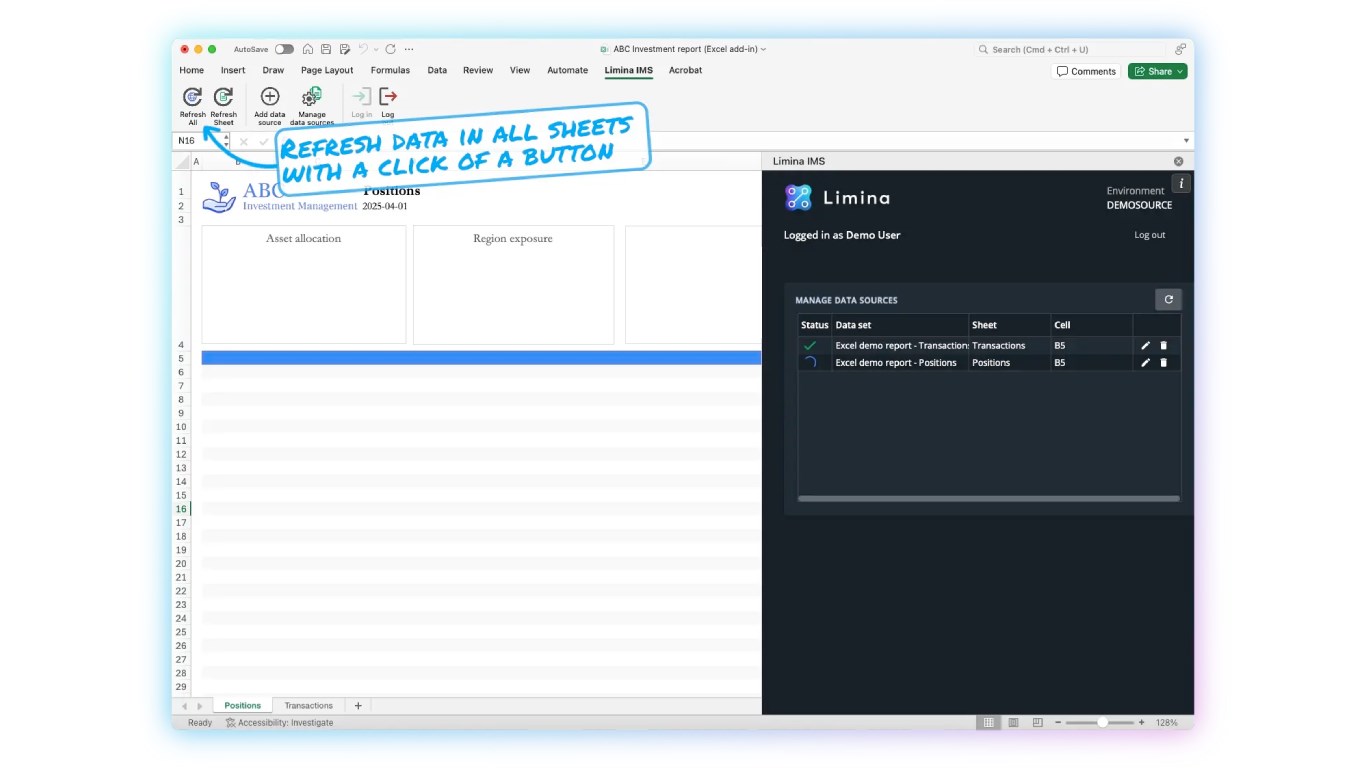Switch to Page Break Preview in status bar
The height and width of the screenshot is (768, 1366).
coord(1037,722)
